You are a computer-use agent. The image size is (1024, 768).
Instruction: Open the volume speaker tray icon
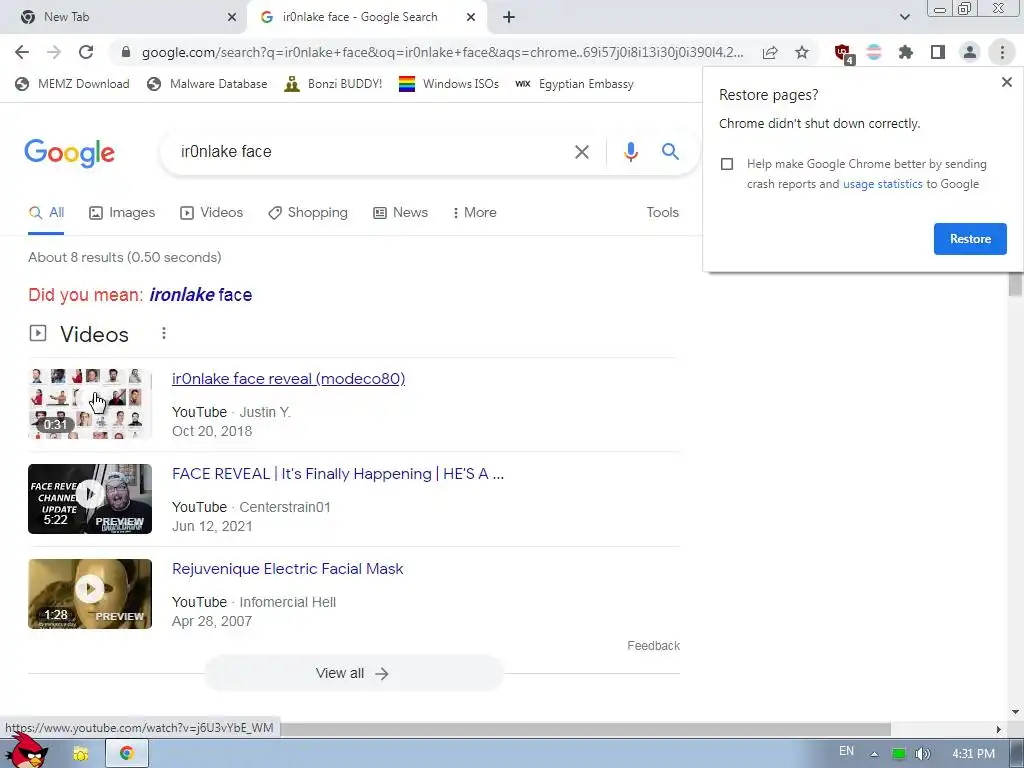pyautogui.click(x=922, y=754)
